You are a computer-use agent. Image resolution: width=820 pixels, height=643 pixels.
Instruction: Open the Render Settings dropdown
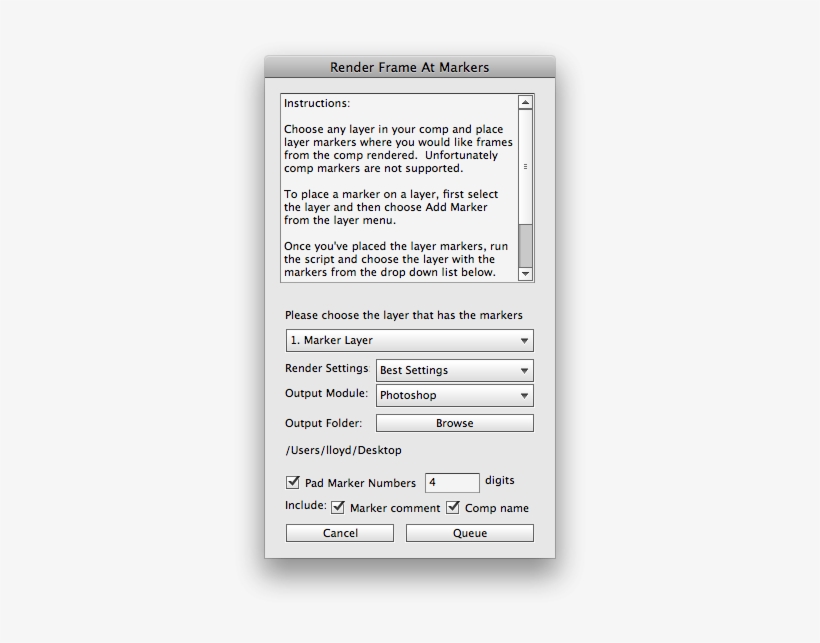[x=455, y=370]
